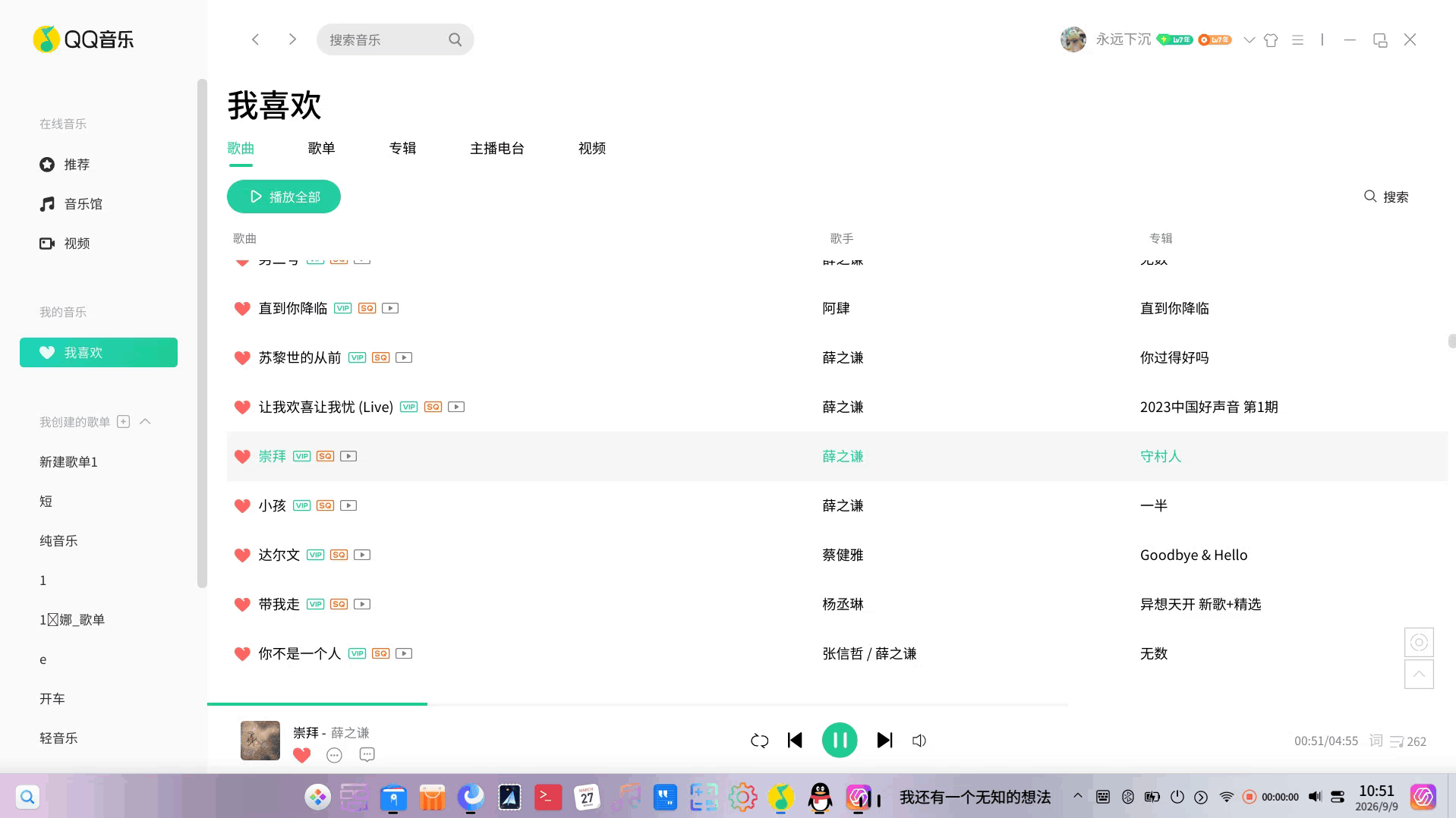Unlike the song 直到你降临

click(242, 308)
